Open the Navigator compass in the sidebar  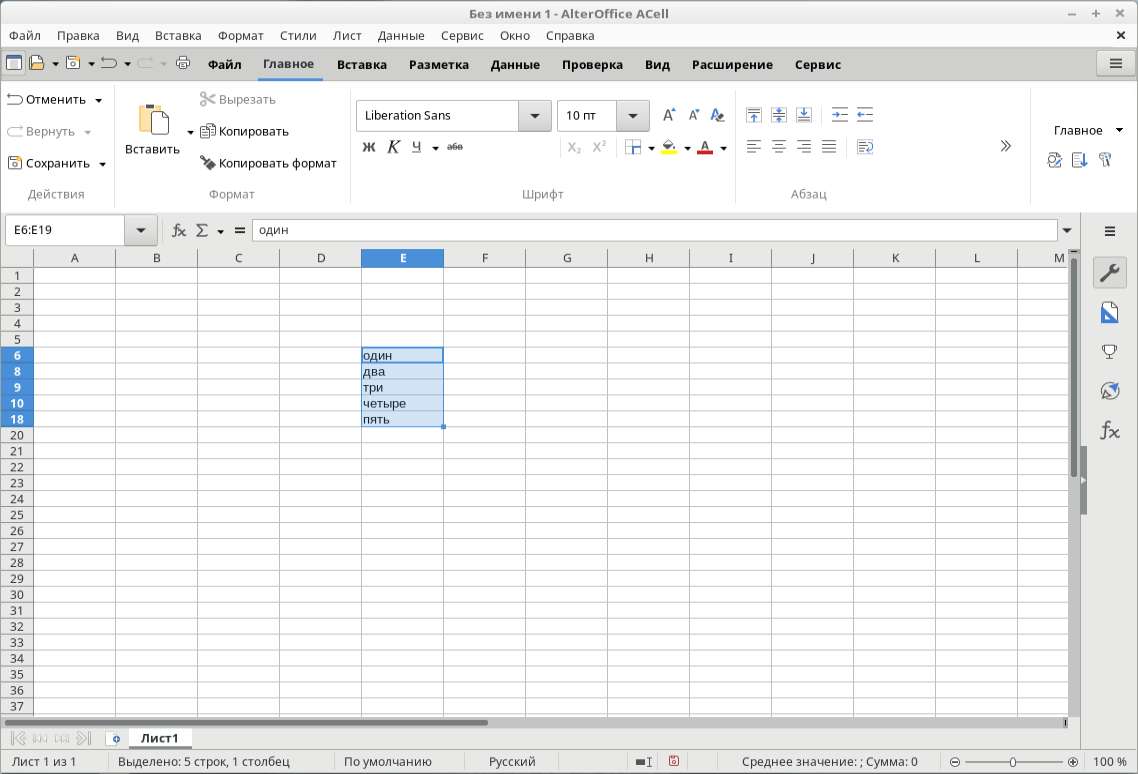tap(1110, 391)
